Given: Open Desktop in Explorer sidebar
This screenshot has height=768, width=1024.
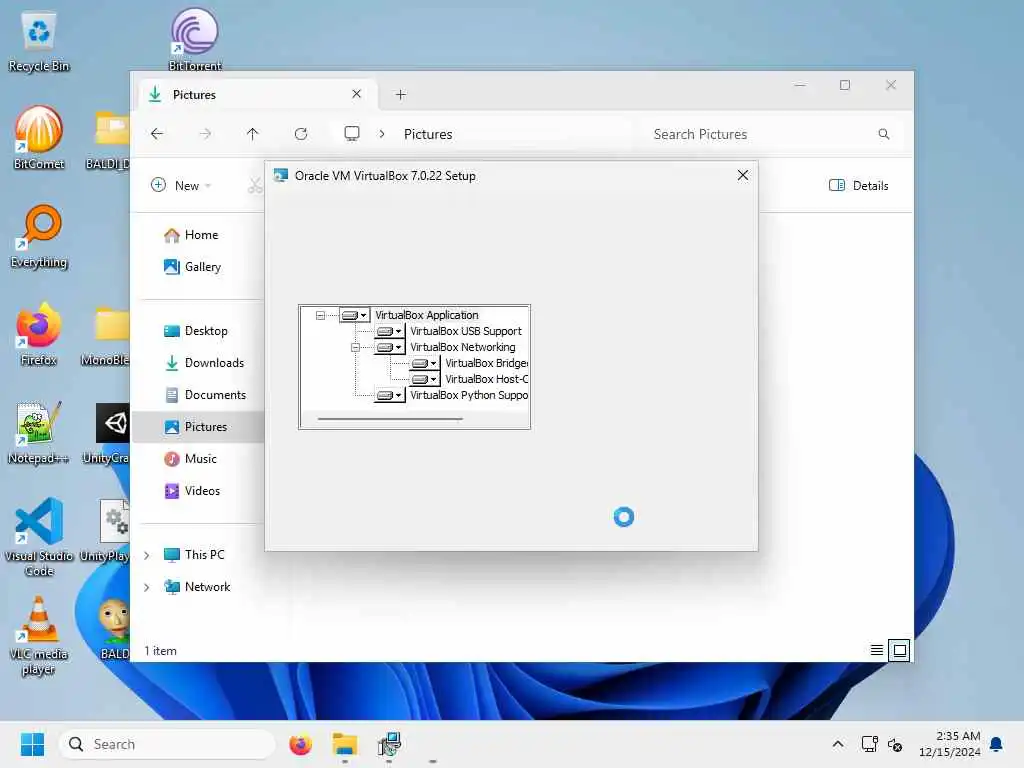Looking at the screenshot, I should tap(196, 331).
